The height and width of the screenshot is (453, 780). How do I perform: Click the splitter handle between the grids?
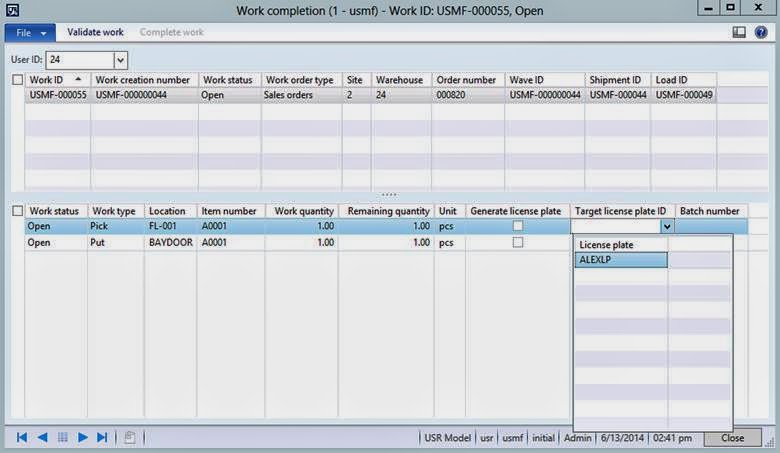389,195
